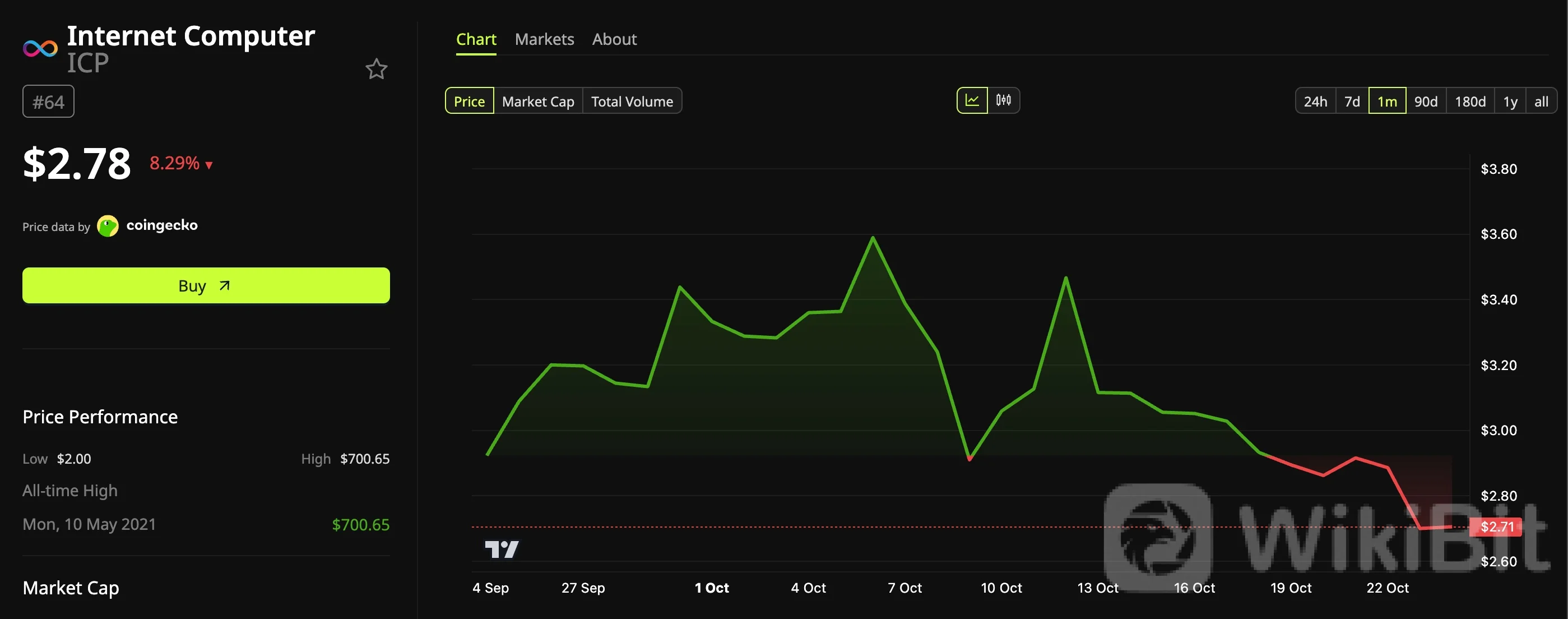Click the '4 Sep' axis label
Image resolution: width=1568 pixels, height=619 pixels.
coord(490,588)
